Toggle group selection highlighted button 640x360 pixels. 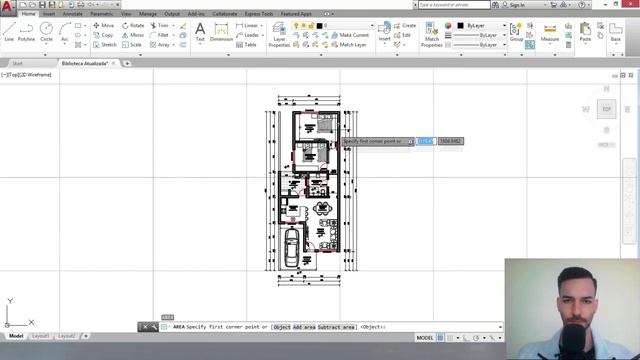(x=530, y=45)
